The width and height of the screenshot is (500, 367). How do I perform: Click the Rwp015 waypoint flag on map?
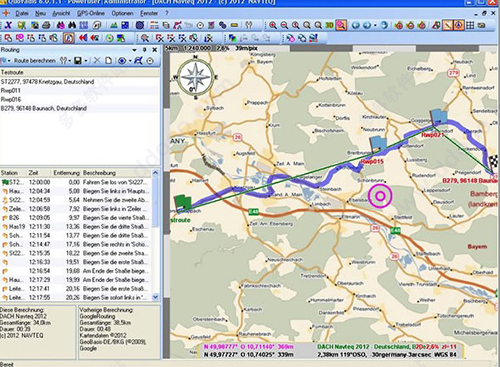[x=379, y=144]
